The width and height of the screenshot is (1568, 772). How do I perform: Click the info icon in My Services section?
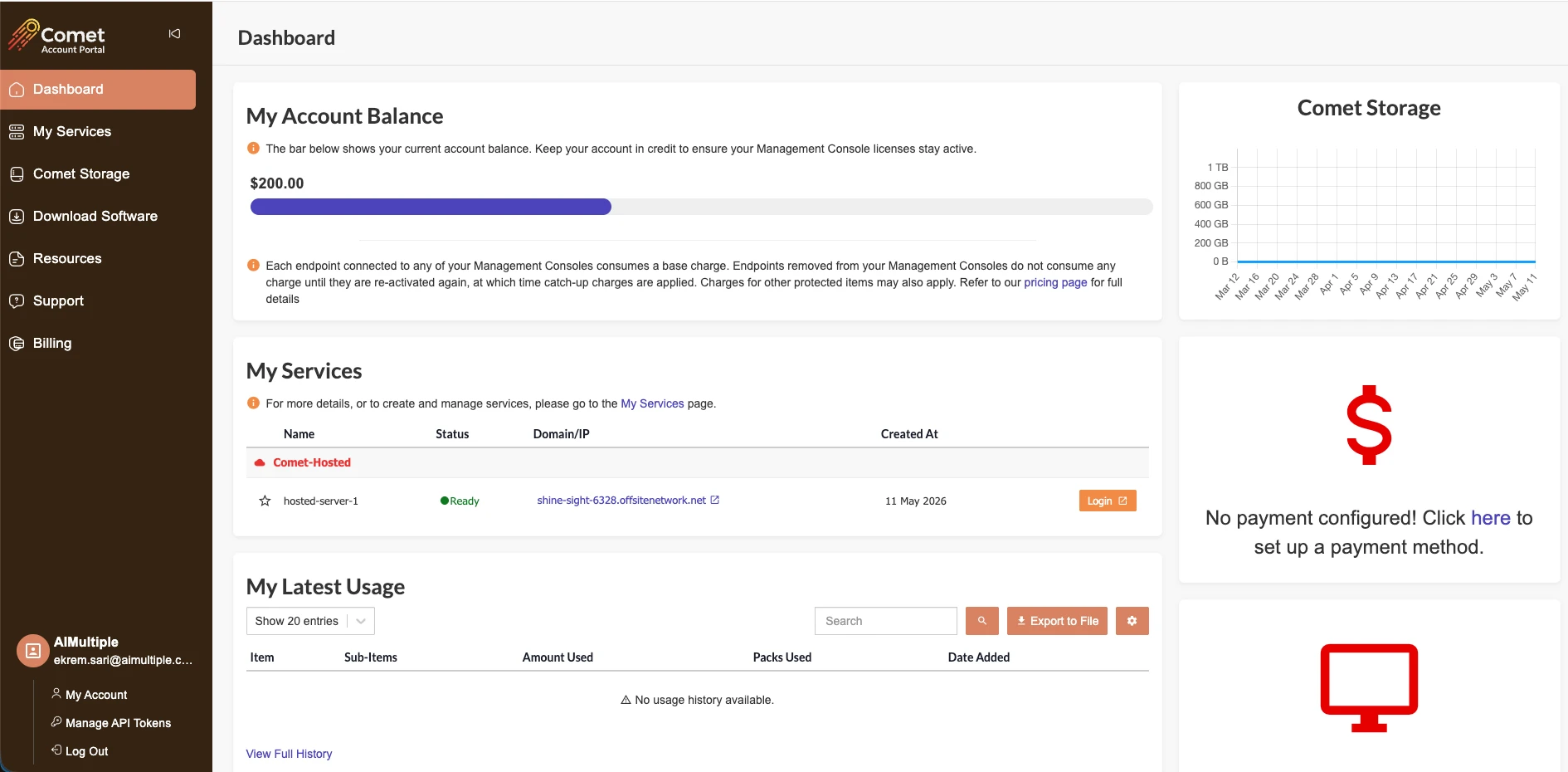coord(253,403)
